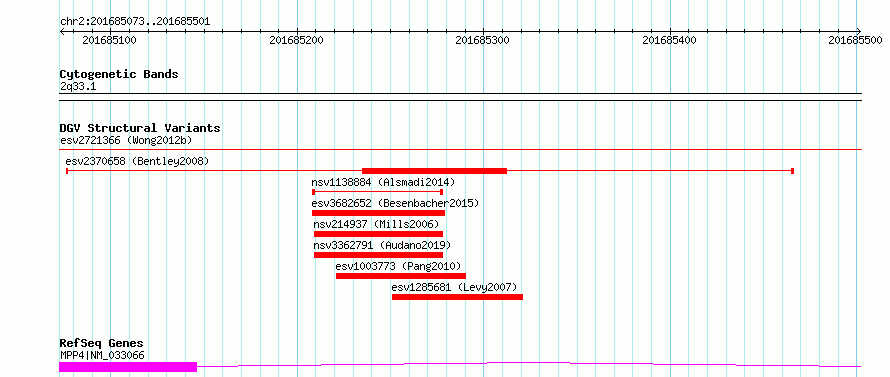Click ruler position 201685500

855,41
